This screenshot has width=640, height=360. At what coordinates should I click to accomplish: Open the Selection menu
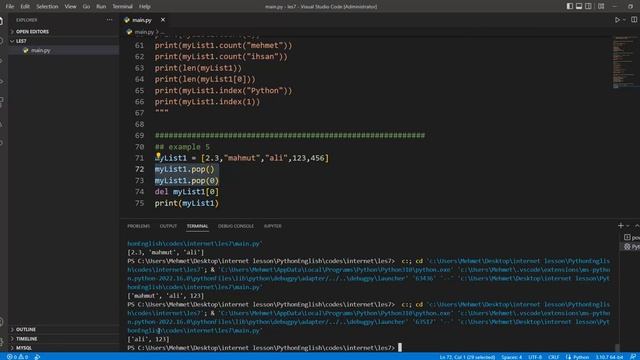(x=47, y=7)
